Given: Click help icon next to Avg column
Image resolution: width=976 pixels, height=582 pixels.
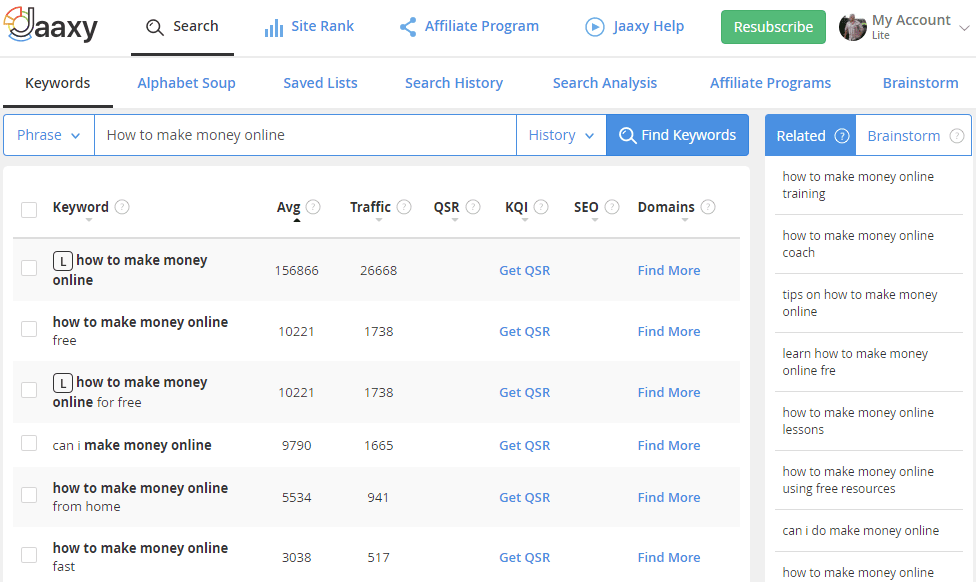Looking at the screenshot, I should click(x=313, y=207).
